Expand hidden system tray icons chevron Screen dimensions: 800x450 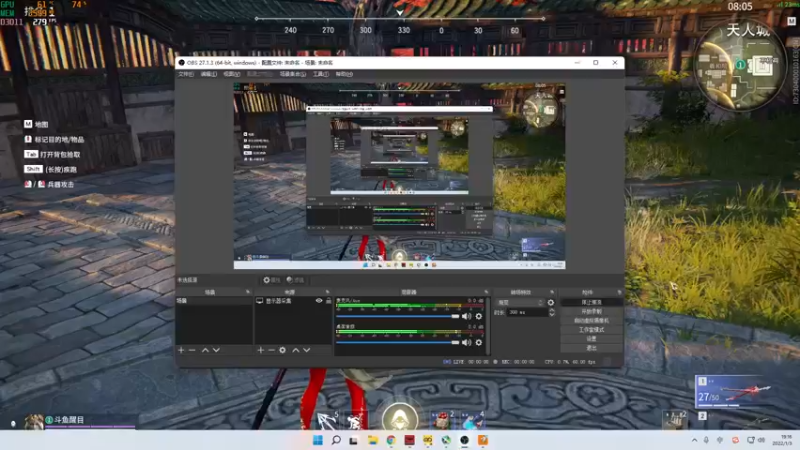[x=694, y=440]
